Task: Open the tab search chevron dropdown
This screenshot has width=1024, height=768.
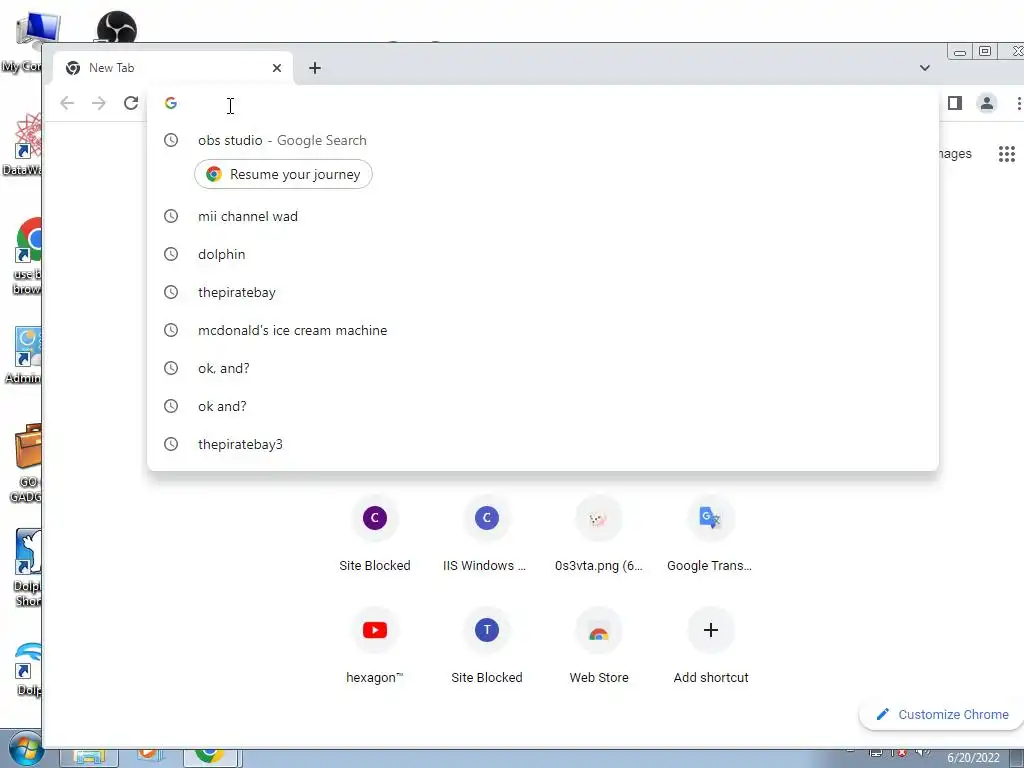Action: click(x=925, y=68)
